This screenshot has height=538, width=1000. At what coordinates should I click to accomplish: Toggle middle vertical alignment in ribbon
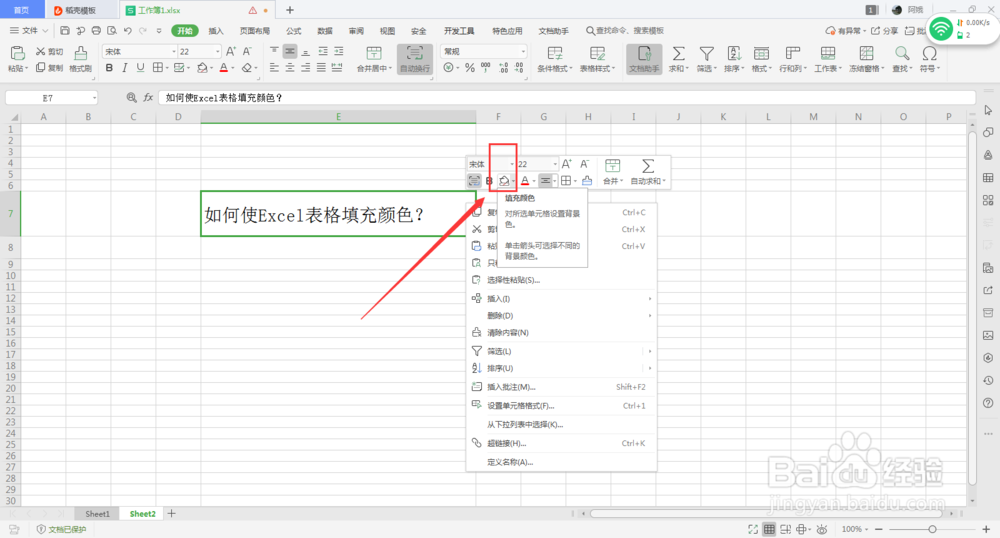(x=290, y=52)
